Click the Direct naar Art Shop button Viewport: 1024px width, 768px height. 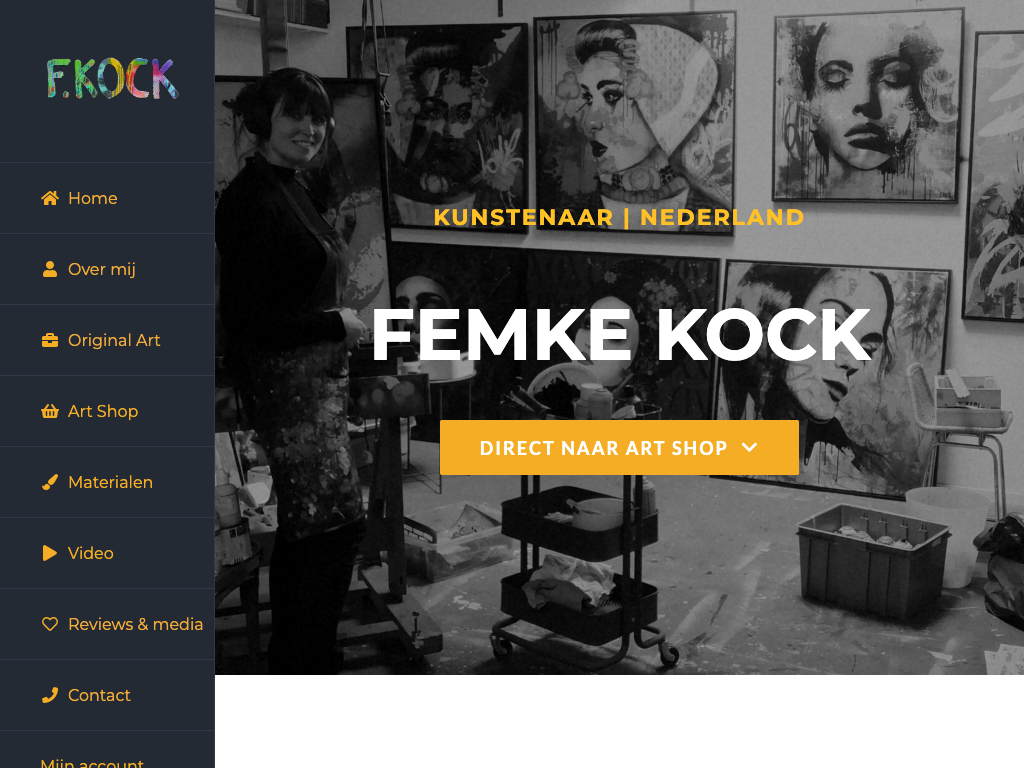pos(619,447)
